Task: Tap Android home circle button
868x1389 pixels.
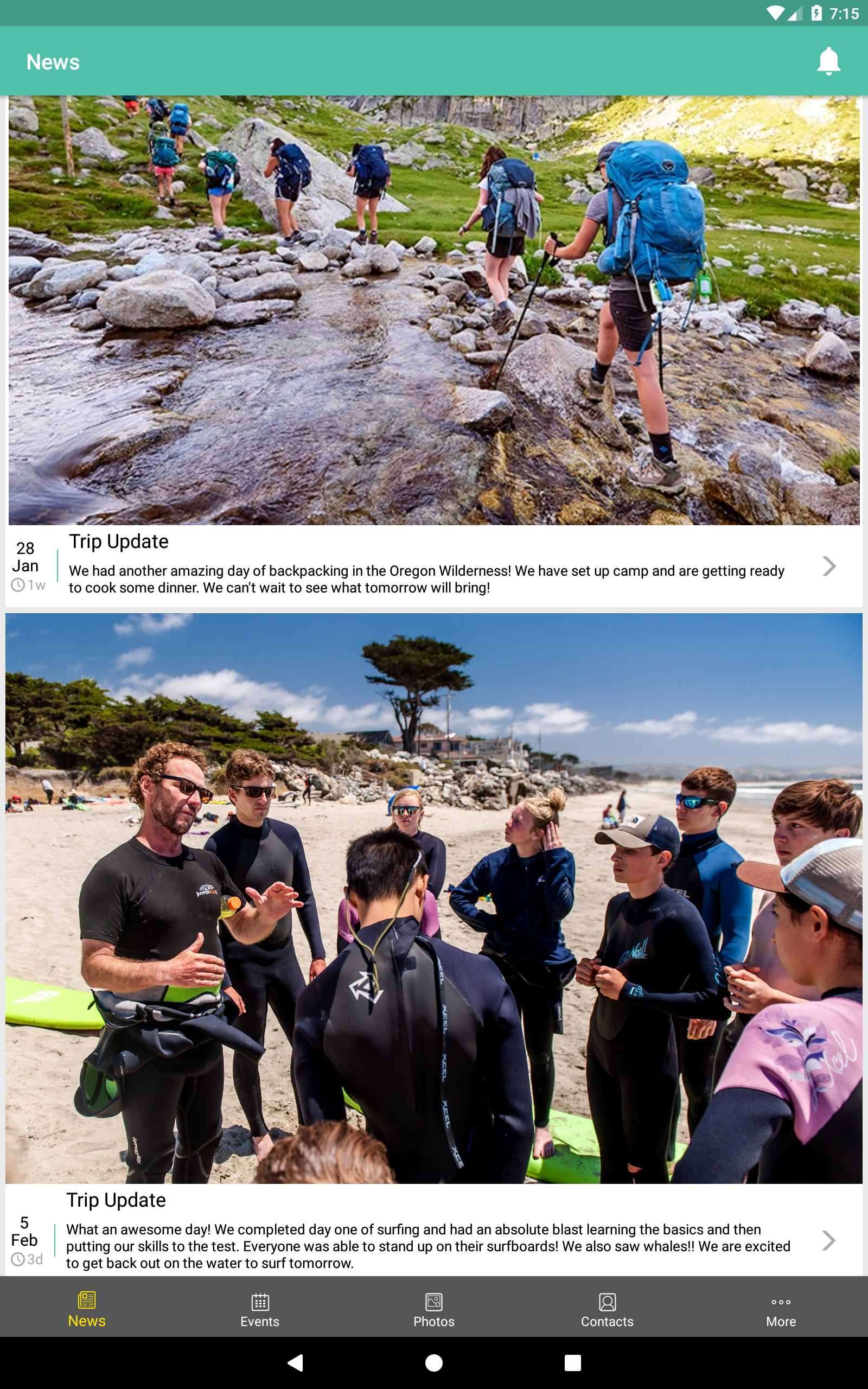Action: coord(434,1362)
